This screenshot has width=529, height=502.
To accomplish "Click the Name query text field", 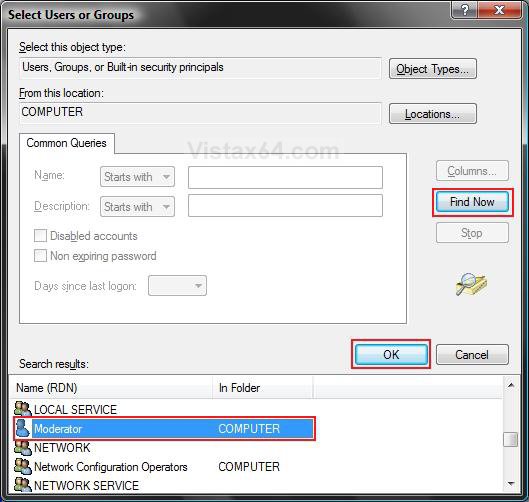I will [285, 177].
